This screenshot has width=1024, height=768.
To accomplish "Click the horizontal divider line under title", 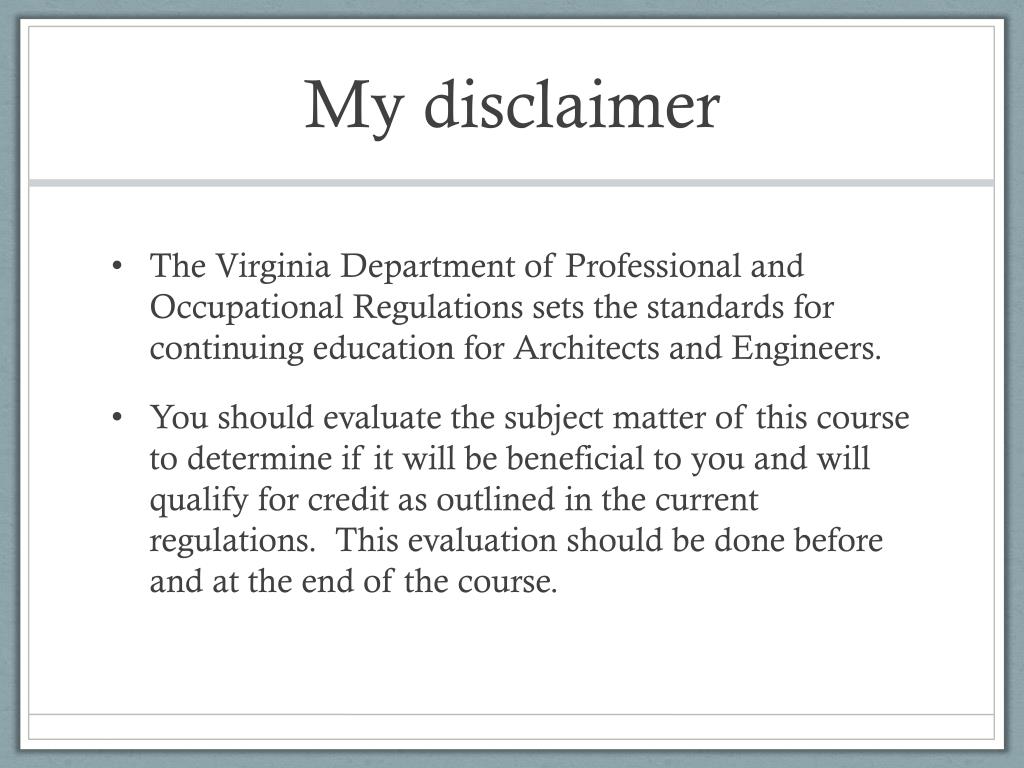I will click(x=511, y=184).
